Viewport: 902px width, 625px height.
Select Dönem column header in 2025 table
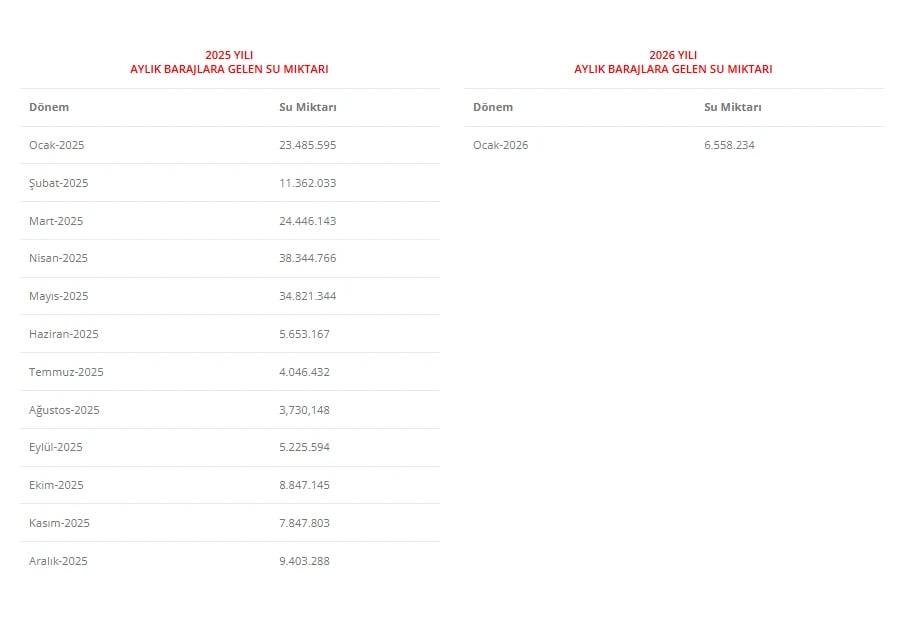click(49, 107)
